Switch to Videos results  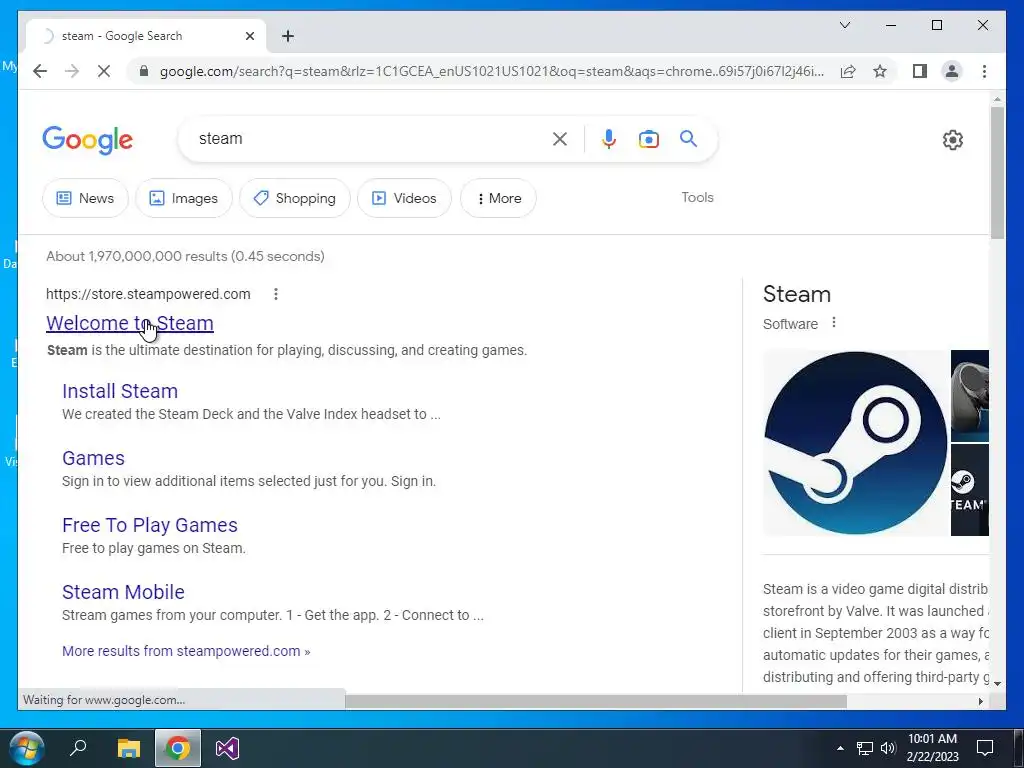click(404, 198)
